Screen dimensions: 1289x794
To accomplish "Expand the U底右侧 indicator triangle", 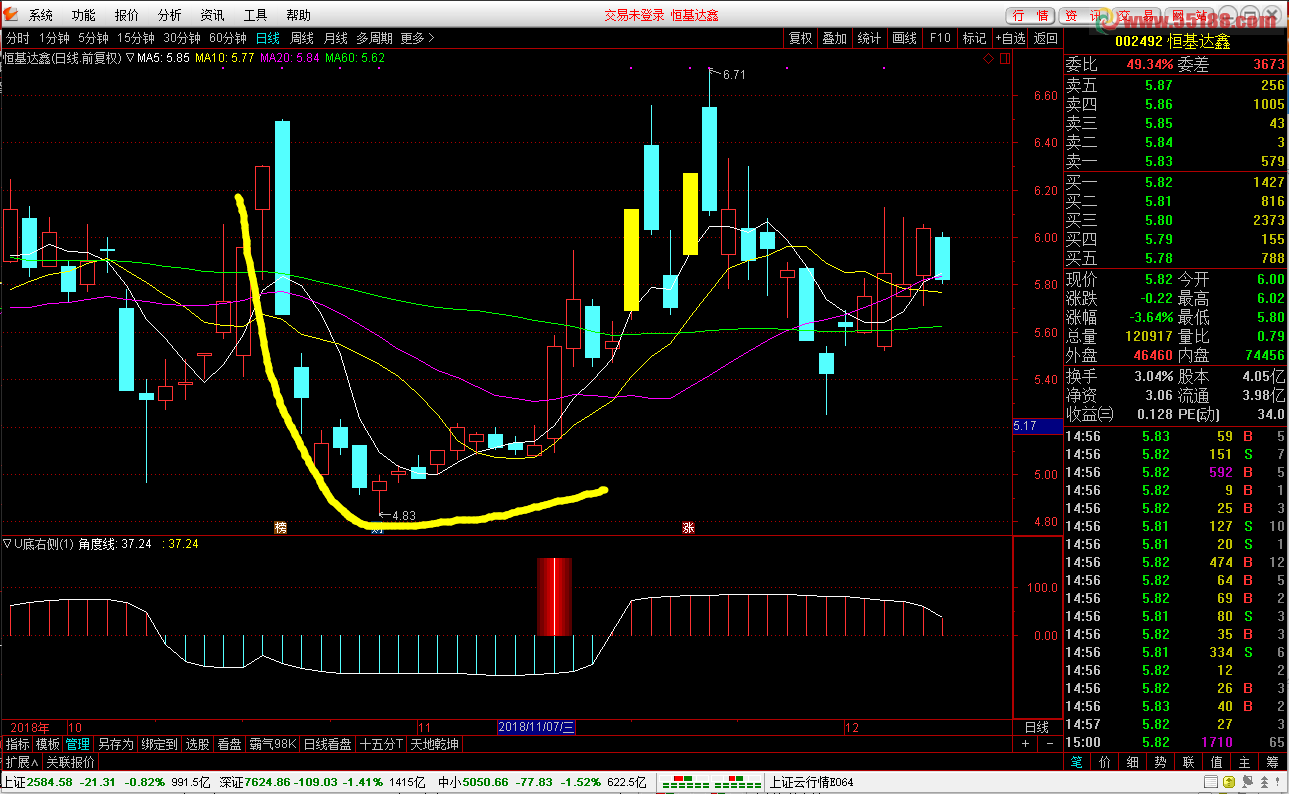I will pos(8,544).
